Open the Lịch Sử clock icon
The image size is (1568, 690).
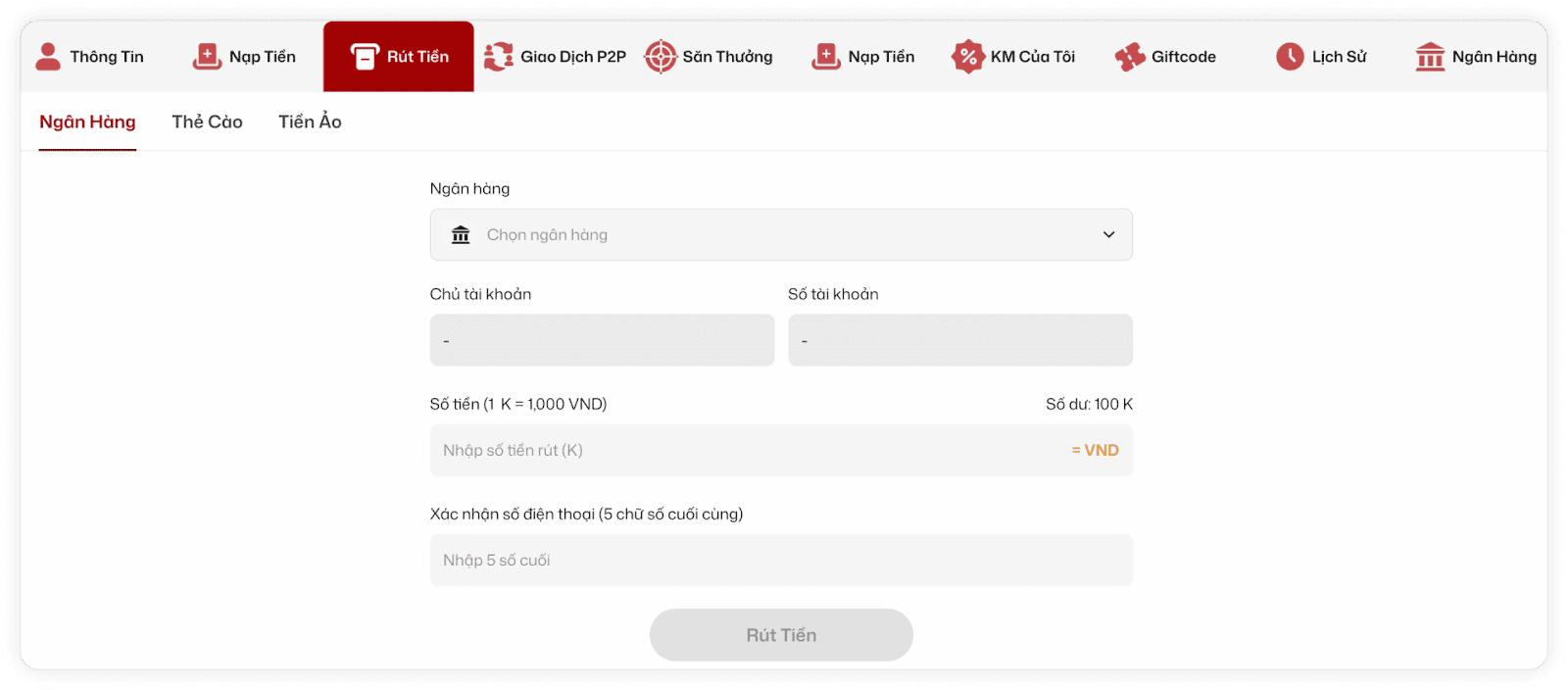(1290, 57)
